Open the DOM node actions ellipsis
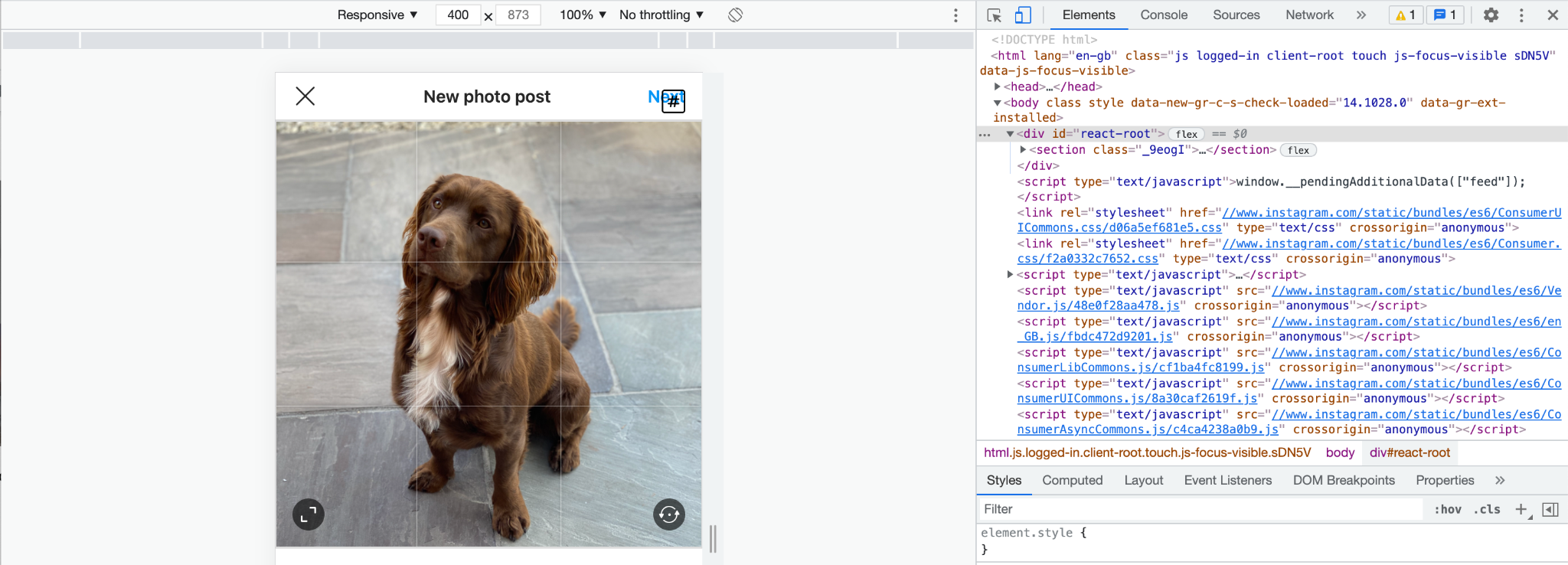 click(985, 135)
